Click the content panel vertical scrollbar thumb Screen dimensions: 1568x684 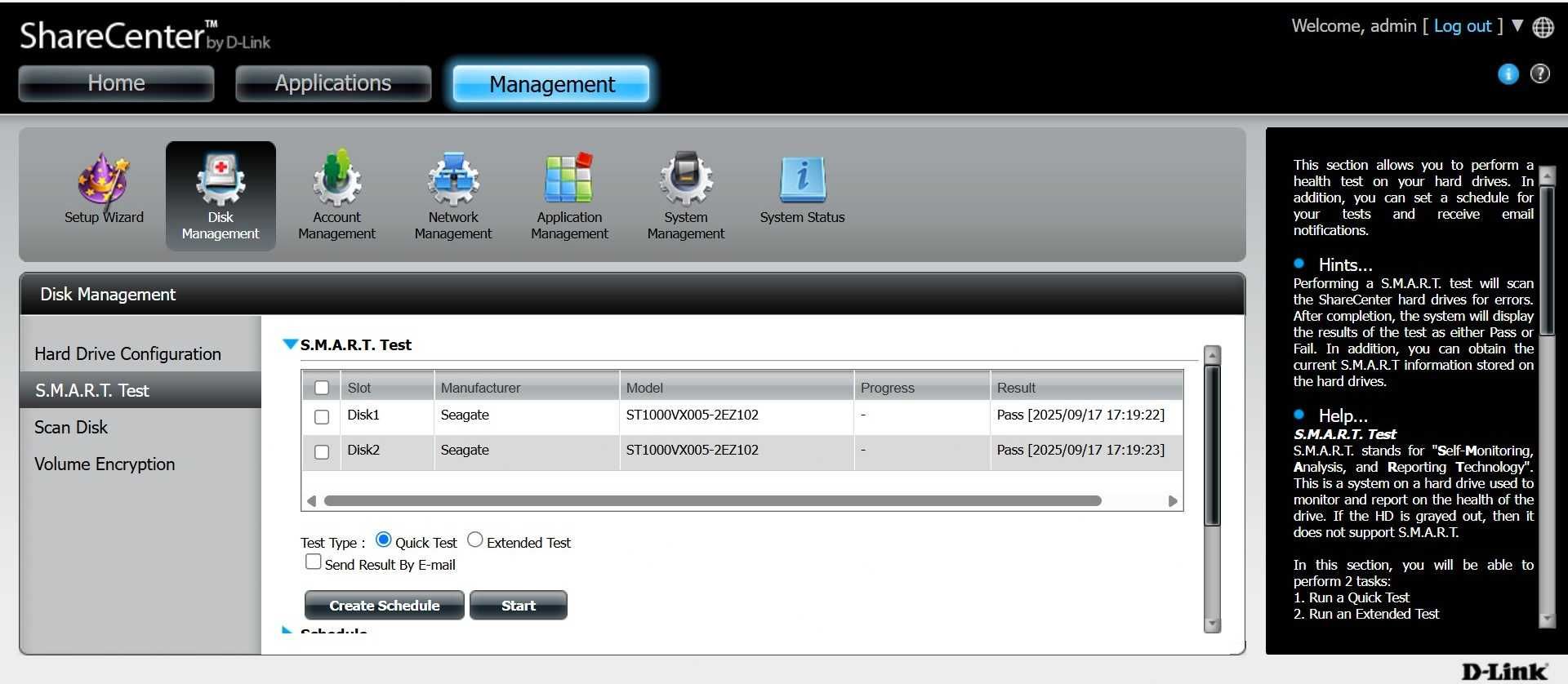tap(1212, 446)
